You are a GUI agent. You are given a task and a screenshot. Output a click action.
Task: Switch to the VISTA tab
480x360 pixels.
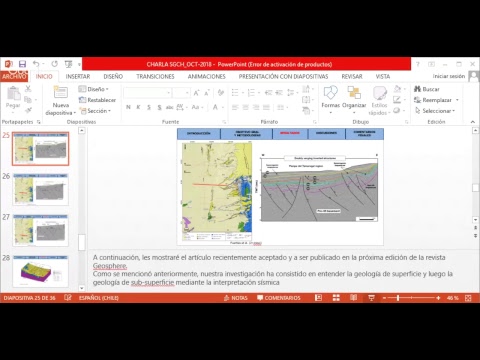click(383, 76)
